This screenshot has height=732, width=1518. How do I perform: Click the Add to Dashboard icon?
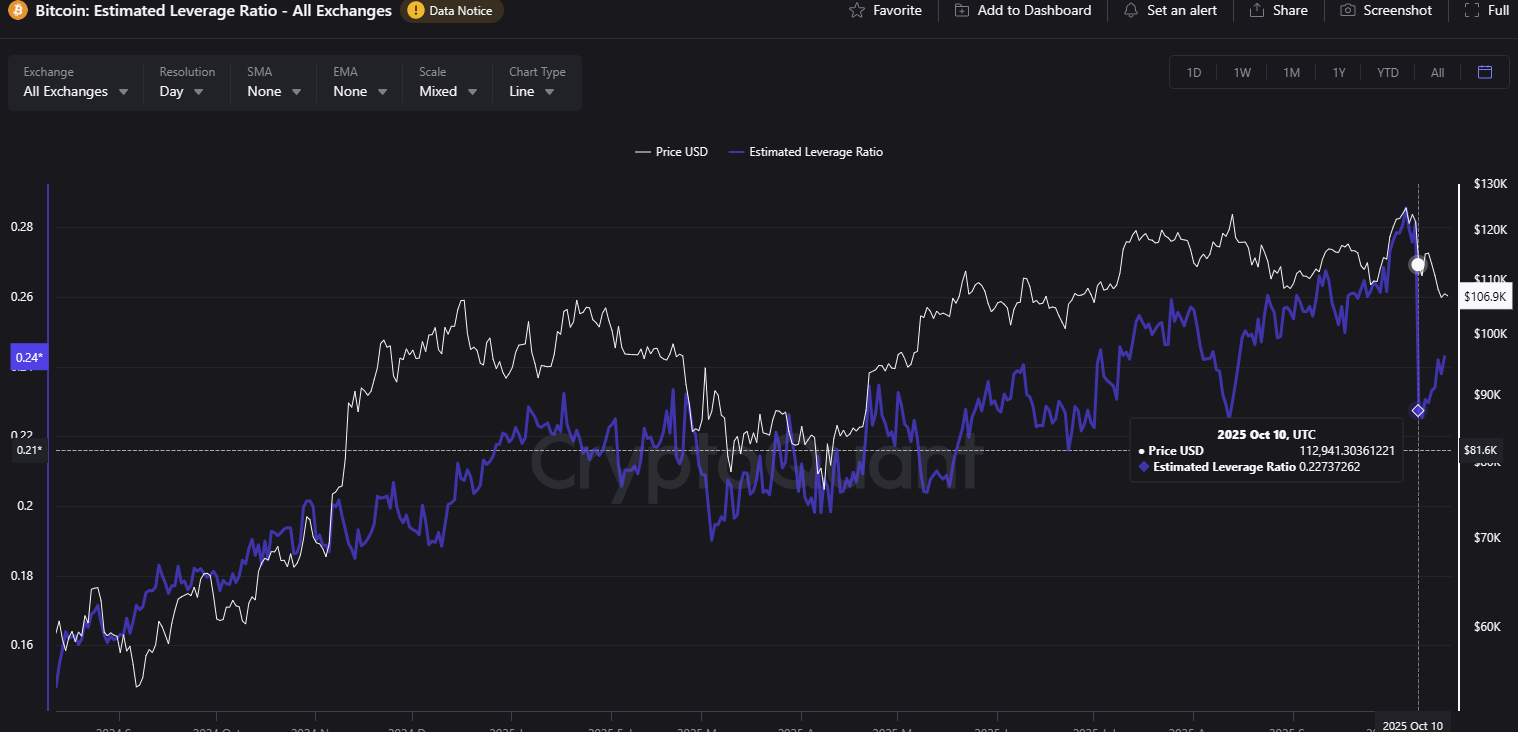tap(962, 10)
